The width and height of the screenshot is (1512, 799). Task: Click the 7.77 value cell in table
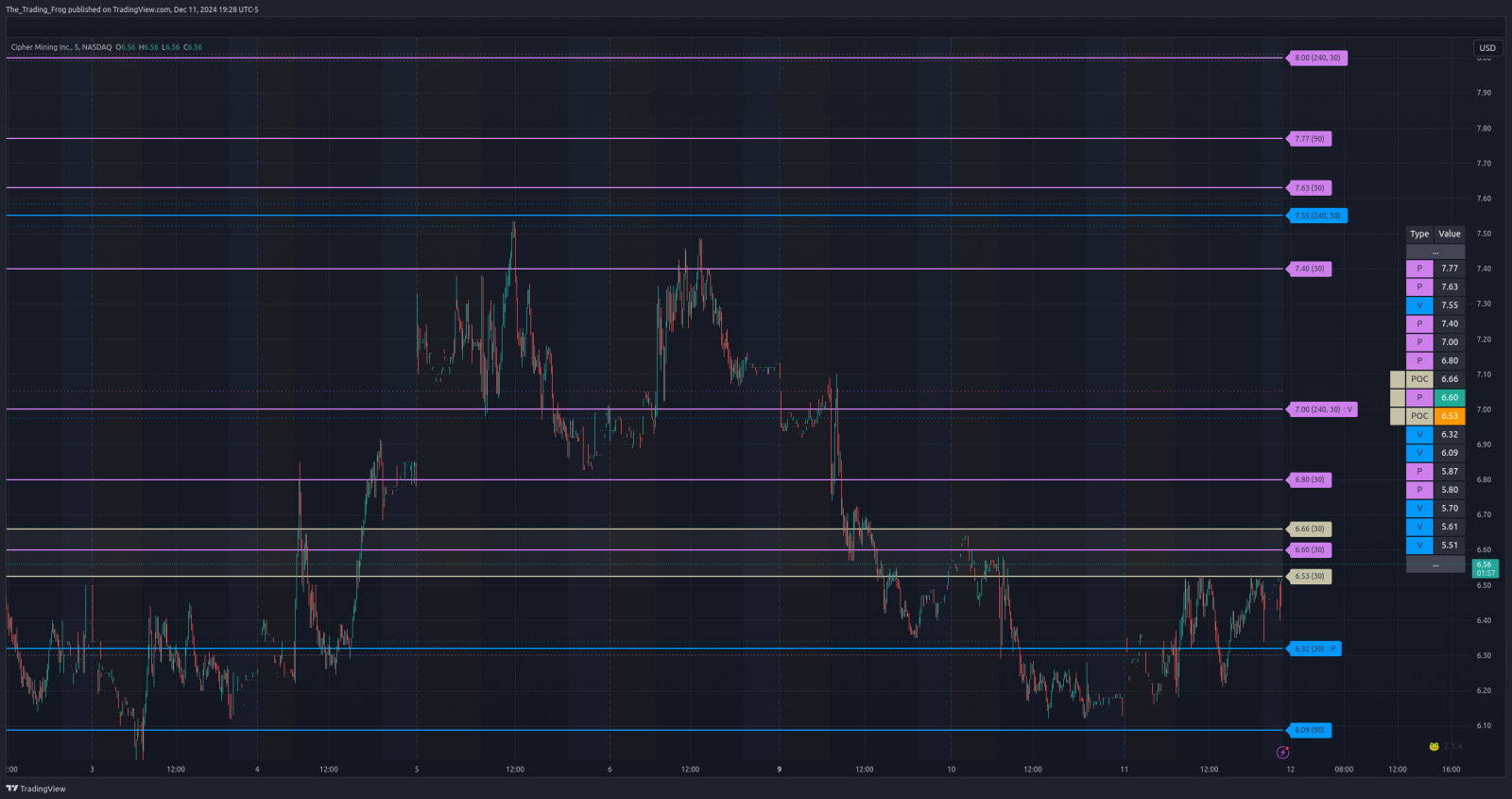click(1450, 269)
